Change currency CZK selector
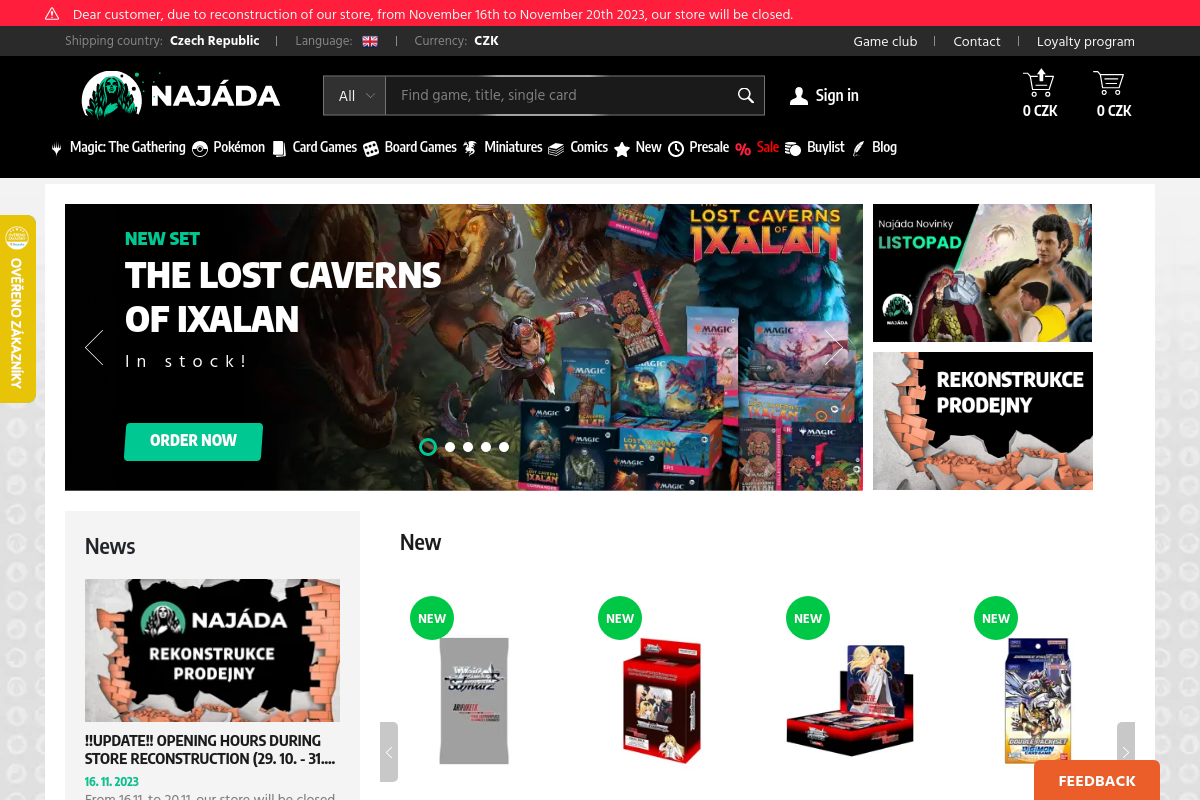Image resolution: width=1200 pixels, height=800 pixels. tap(486, 41)
